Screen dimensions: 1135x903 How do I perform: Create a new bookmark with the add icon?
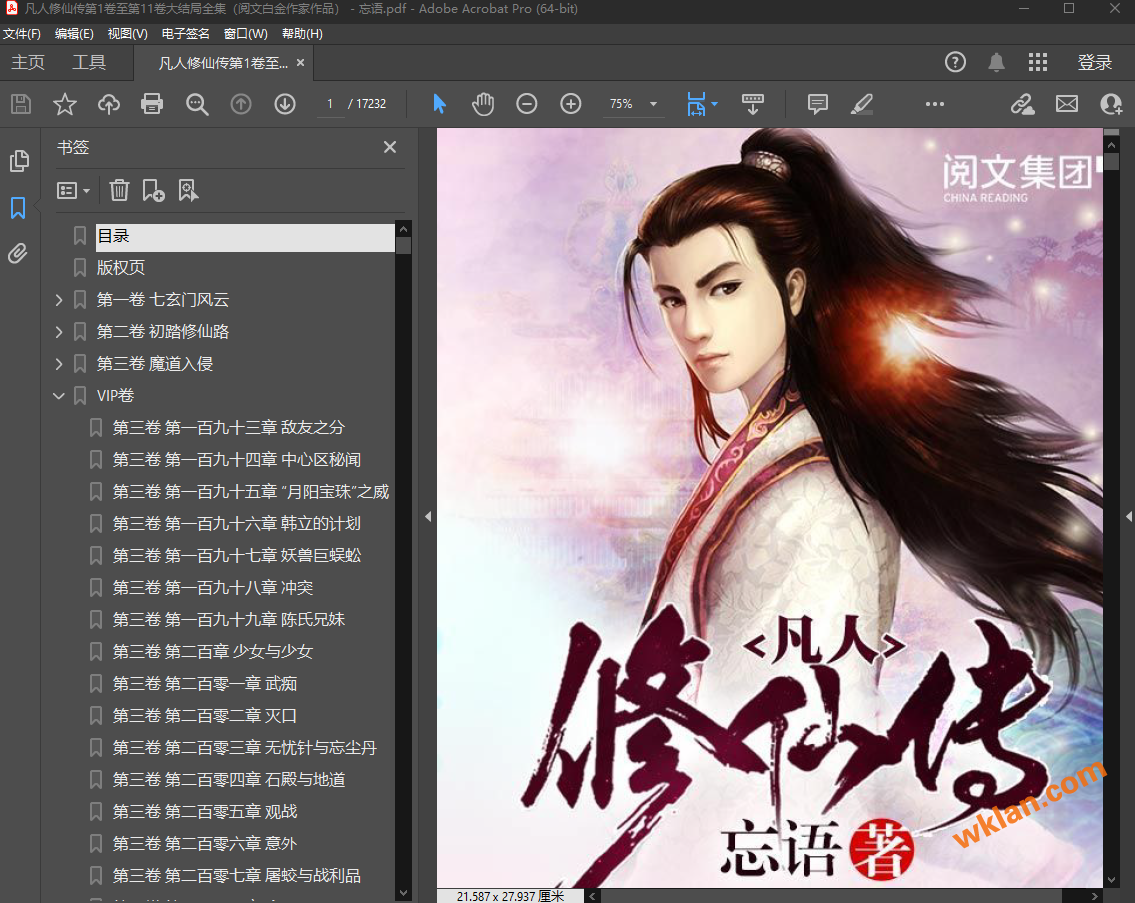coord(154,190)
